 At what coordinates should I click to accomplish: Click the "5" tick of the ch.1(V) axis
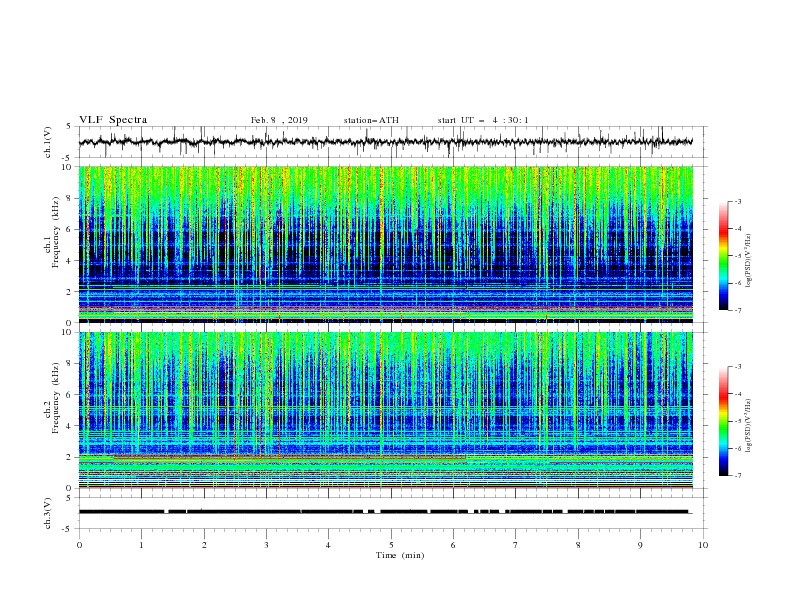pos(69,127)
